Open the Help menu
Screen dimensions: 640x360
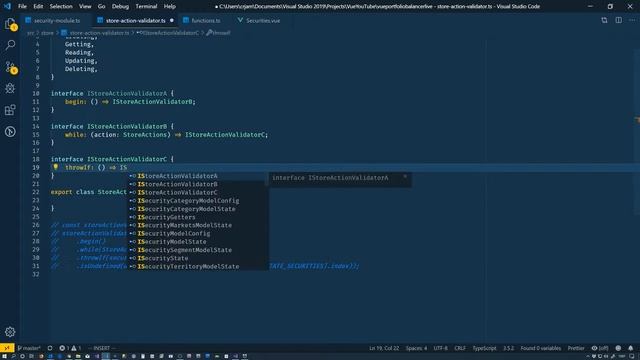pos(169,6)
